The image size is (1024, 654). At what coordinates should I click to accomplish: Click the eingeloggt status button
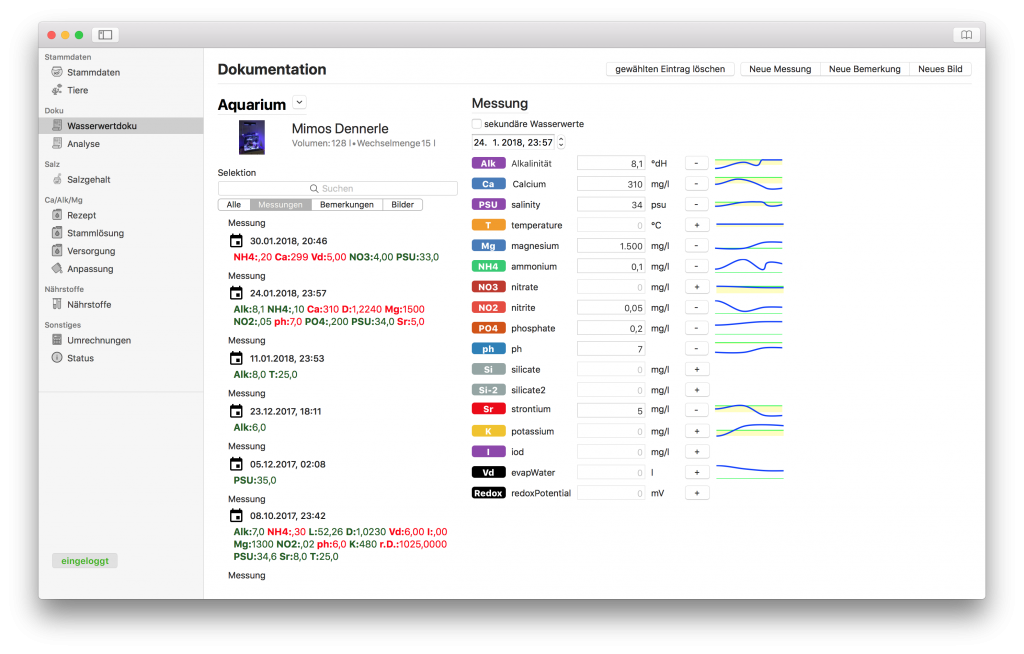85,561
